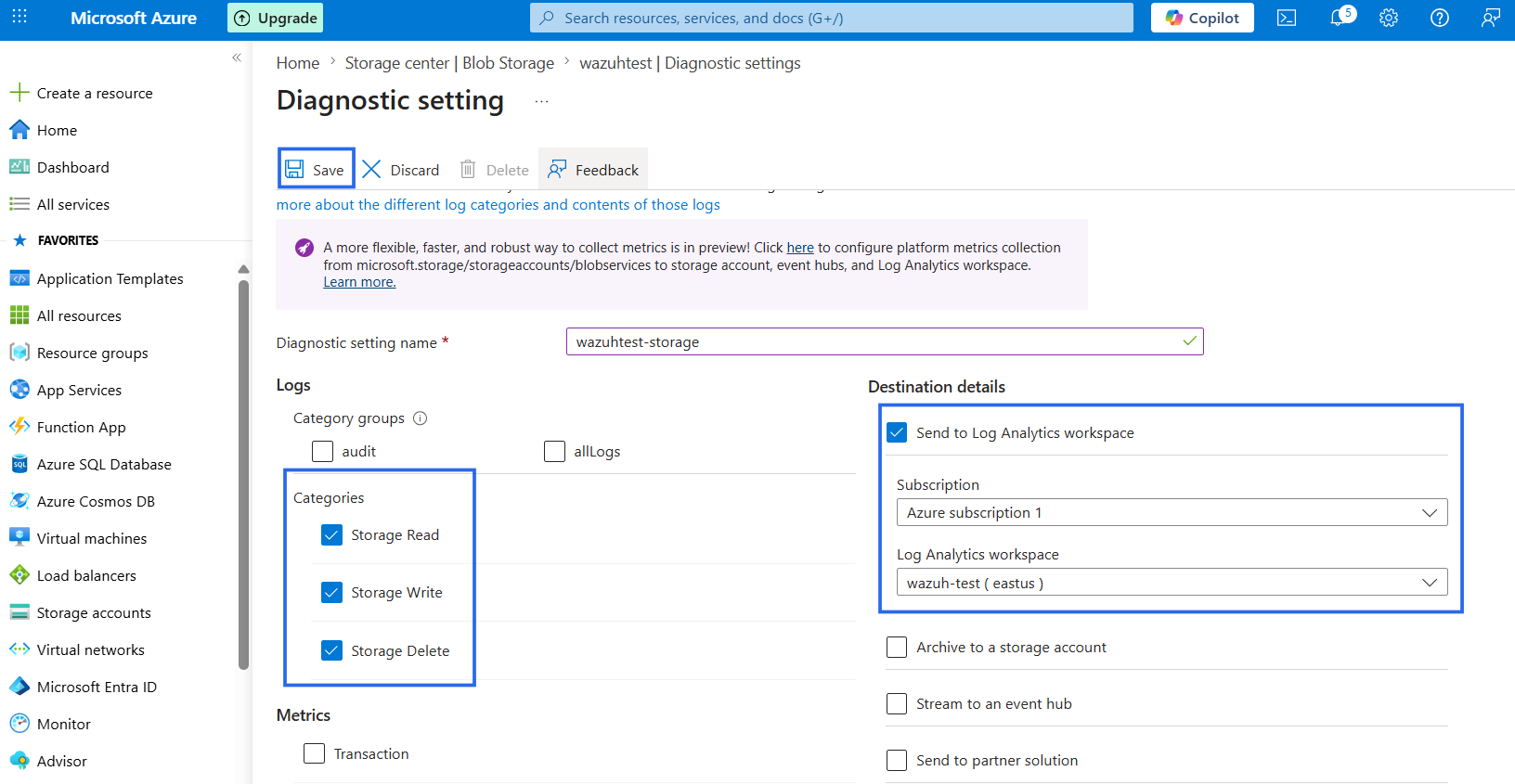
Task: Click Storage accounts icon
Action: click(19, 612)
